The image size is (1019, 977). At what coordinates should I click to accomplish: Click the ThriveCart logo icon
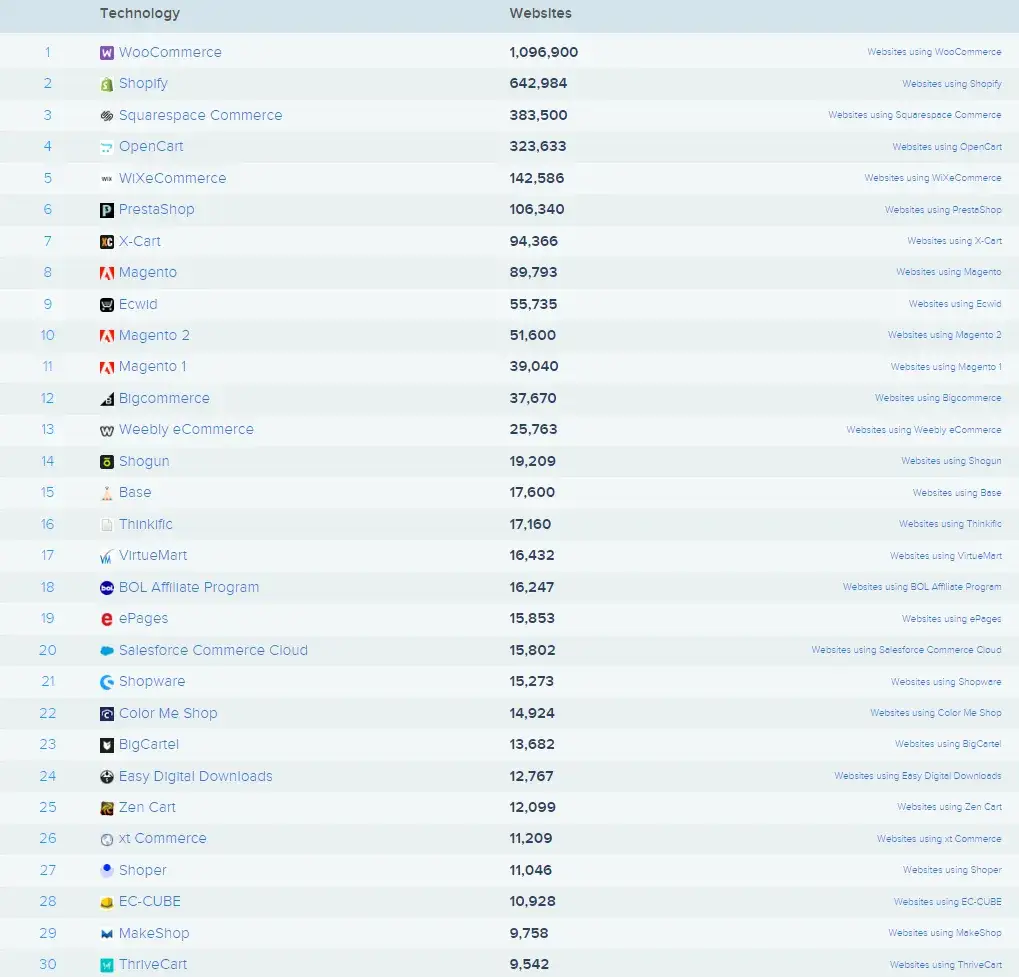(x=107, y=965)
